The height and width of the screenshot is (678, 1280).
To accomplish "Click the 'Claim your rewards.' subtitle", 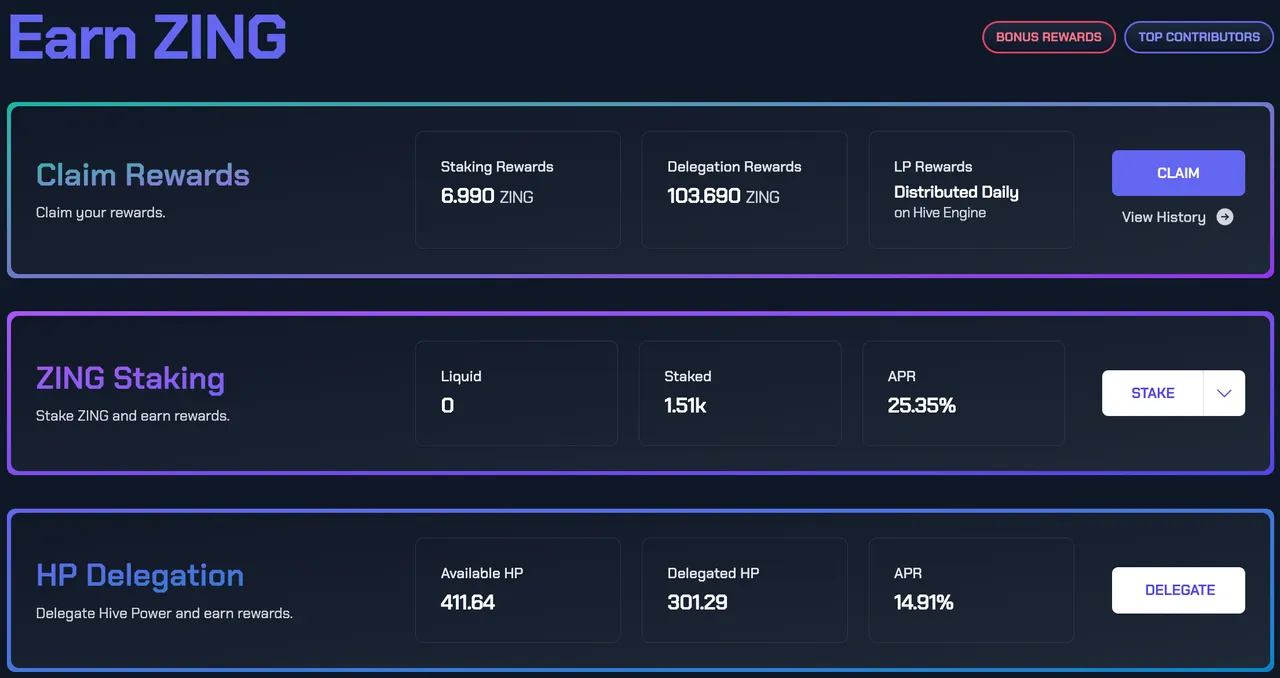I will click(100, 213).
